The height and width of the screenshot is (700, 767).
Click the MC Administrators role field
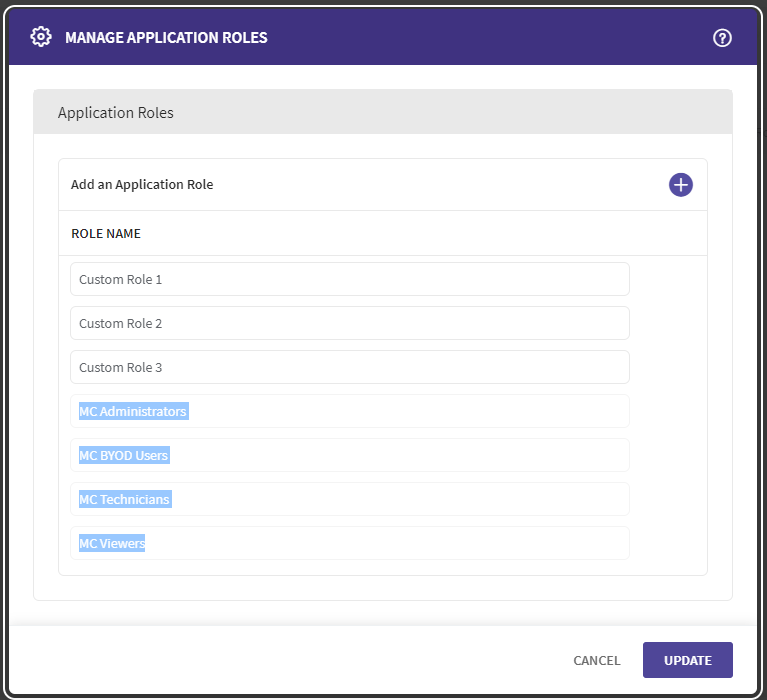tap(349, 411)
